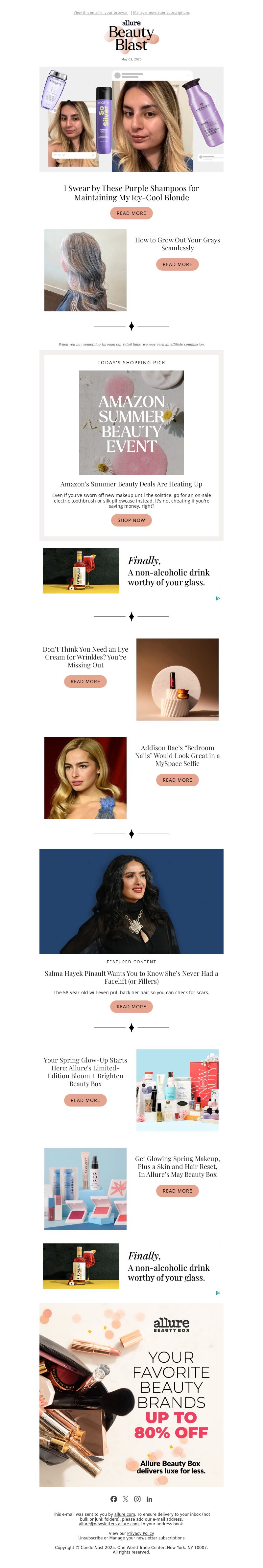Click Read More under purple shampoos article
Screen dimensions: 263x1568
tap(131, 213)
